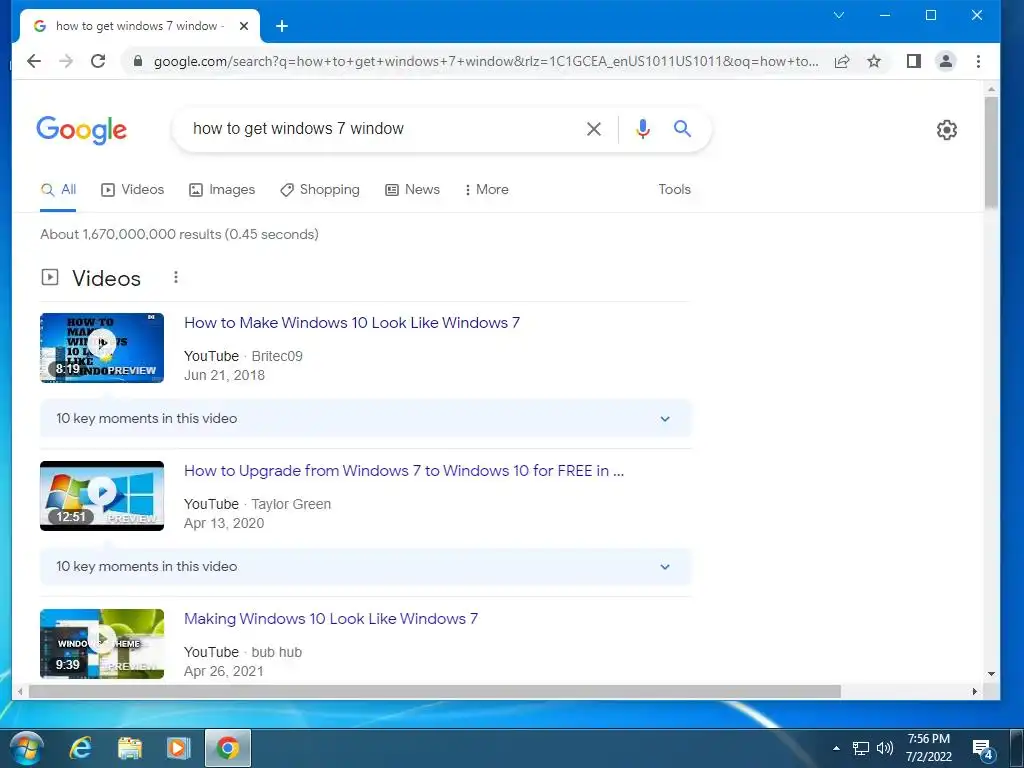Go back using Chrome's back arrow
The height and width of the screenshot is (768, 1024).
[x=34, y=61]
